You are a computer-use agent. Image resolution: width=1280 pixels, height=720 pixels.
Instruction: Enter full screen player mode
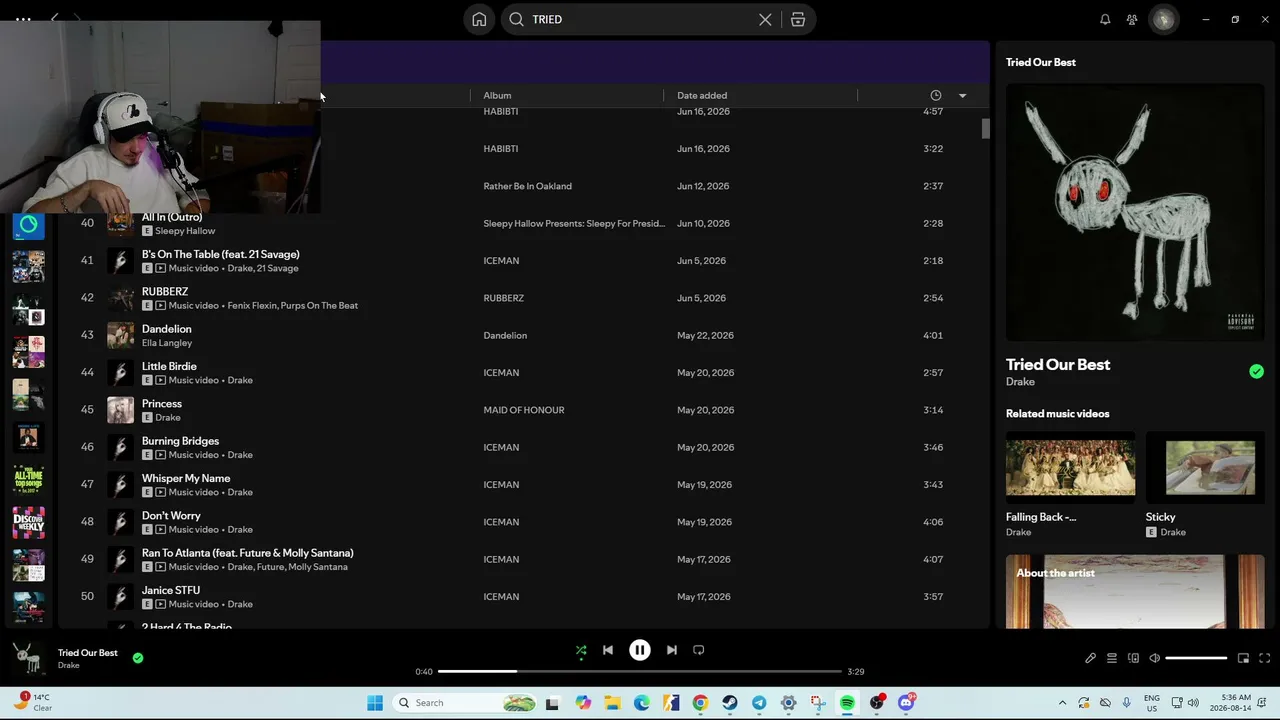[1264, 658]
